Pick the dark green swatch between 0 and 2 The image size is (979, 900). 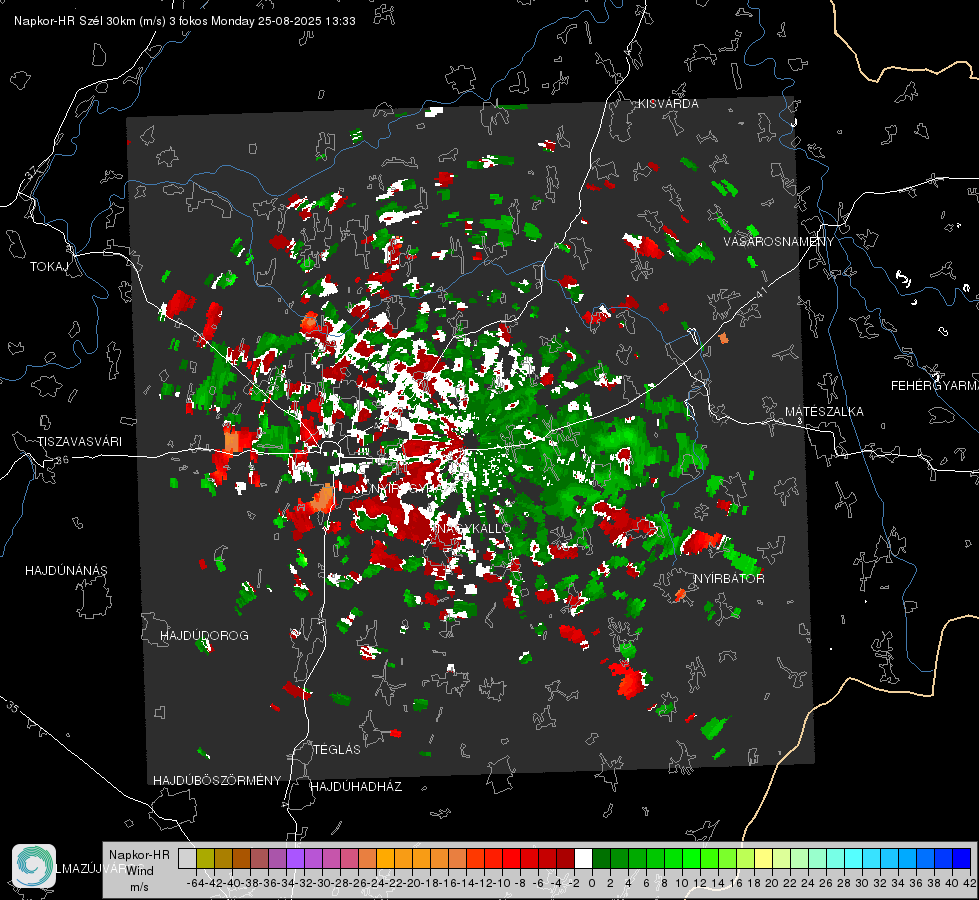(x=601, y=858)
